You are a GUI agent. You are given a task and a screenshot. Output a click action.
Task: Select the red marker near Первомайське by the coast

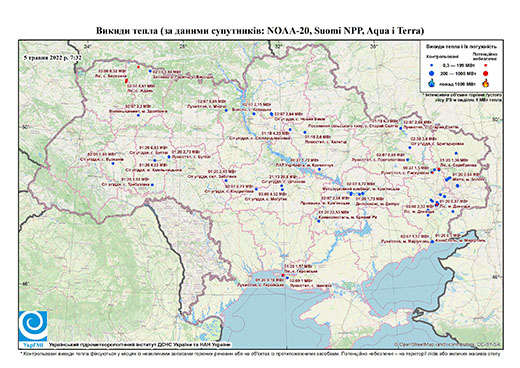(x=283, y=275)
